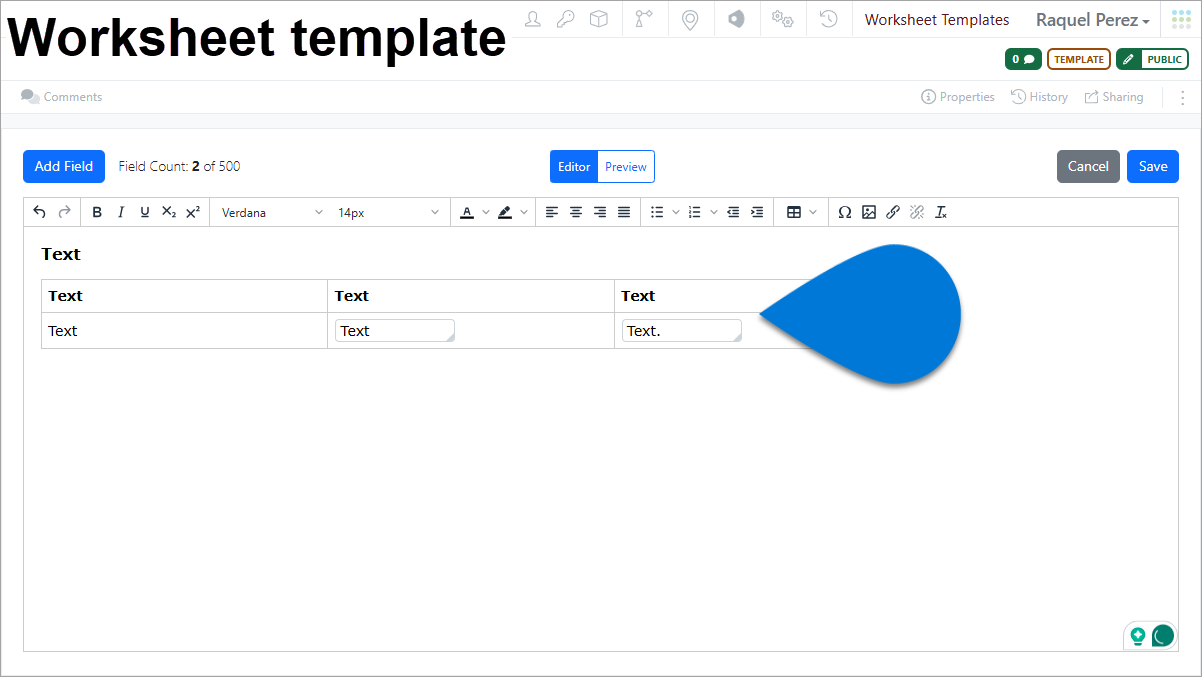Screen dimensions: 1202x677
Task: Click the table icon in toolbar
Action: pyautogui.click(x=794, y=212)
